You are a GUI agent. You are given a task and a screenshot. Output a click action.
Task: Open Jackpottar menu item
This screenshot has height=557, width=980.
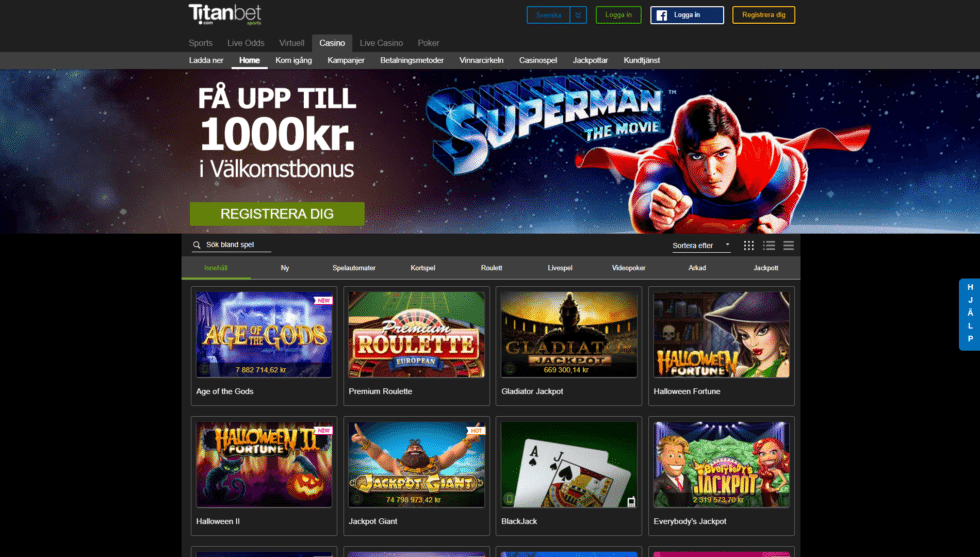[590, 61]
